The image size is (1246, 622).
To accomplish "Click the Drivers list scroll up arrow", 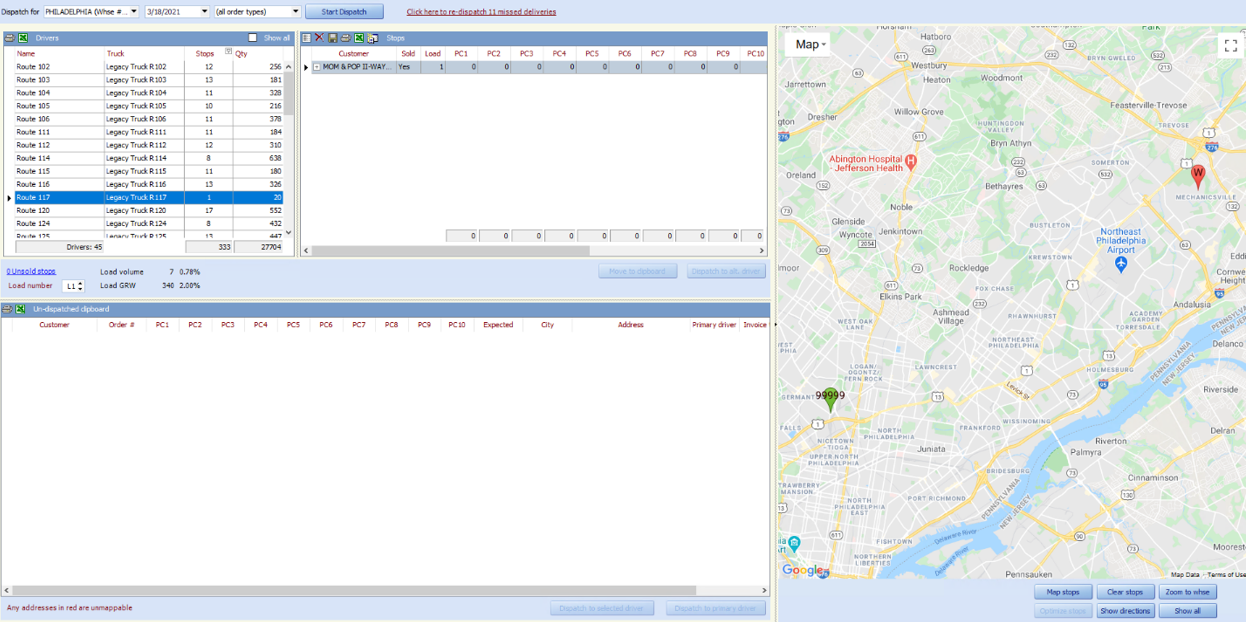I will (289, 66).
